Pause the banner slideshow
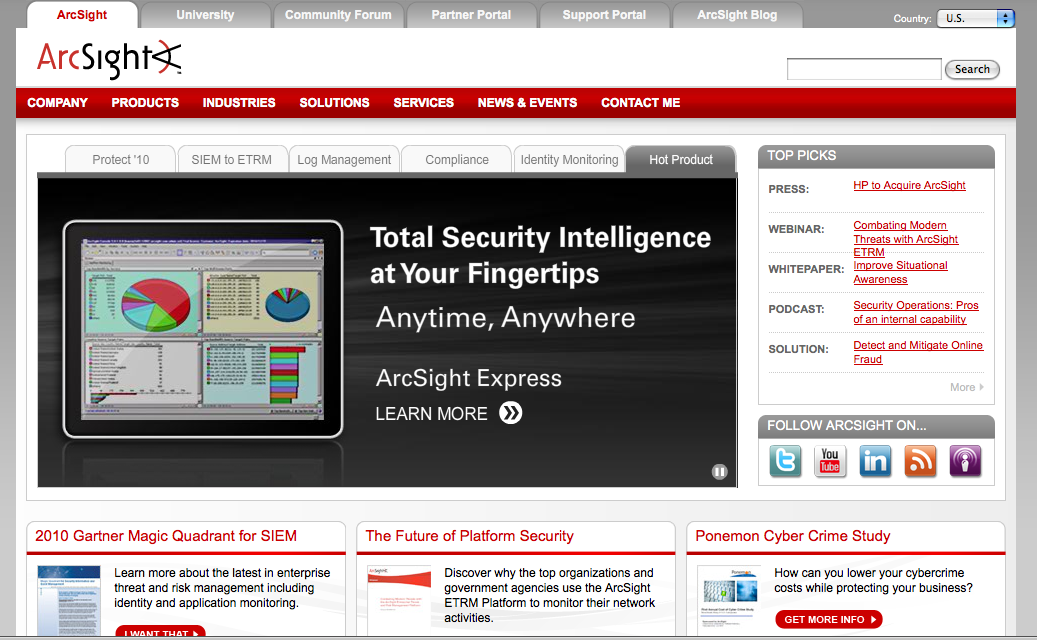Viewport: 1037px width, 640px height. pos(719,471)
